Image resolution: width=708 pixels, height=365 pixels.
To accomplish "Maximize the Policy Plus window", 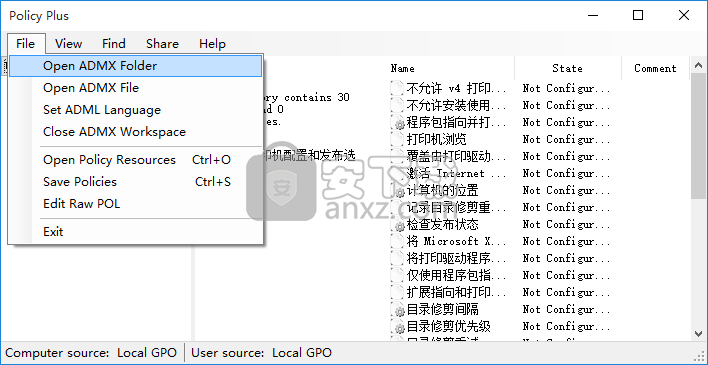I will click(x=638, y=15).
